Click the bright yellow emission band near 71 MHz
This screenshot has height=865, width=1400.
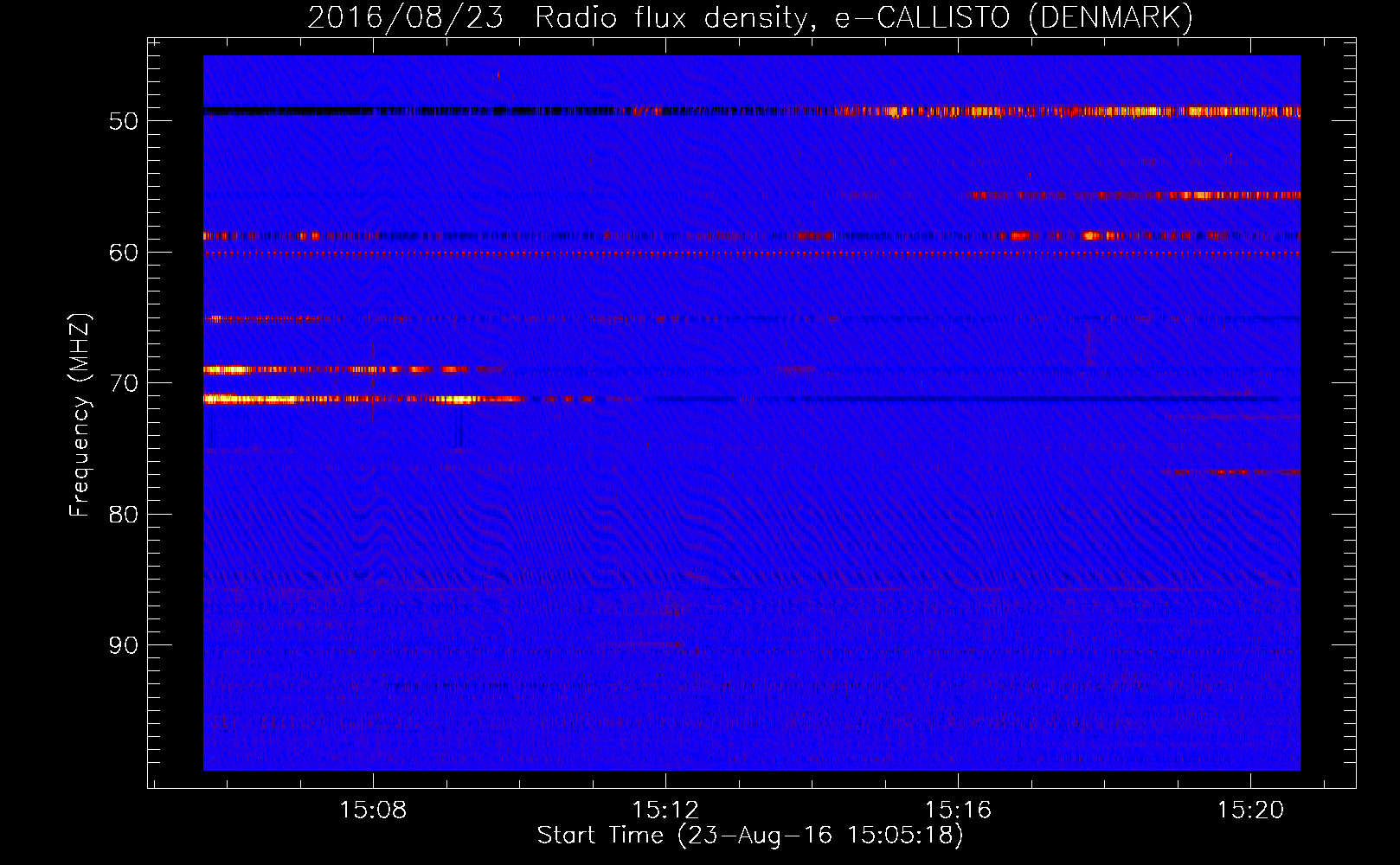(363, 399)
